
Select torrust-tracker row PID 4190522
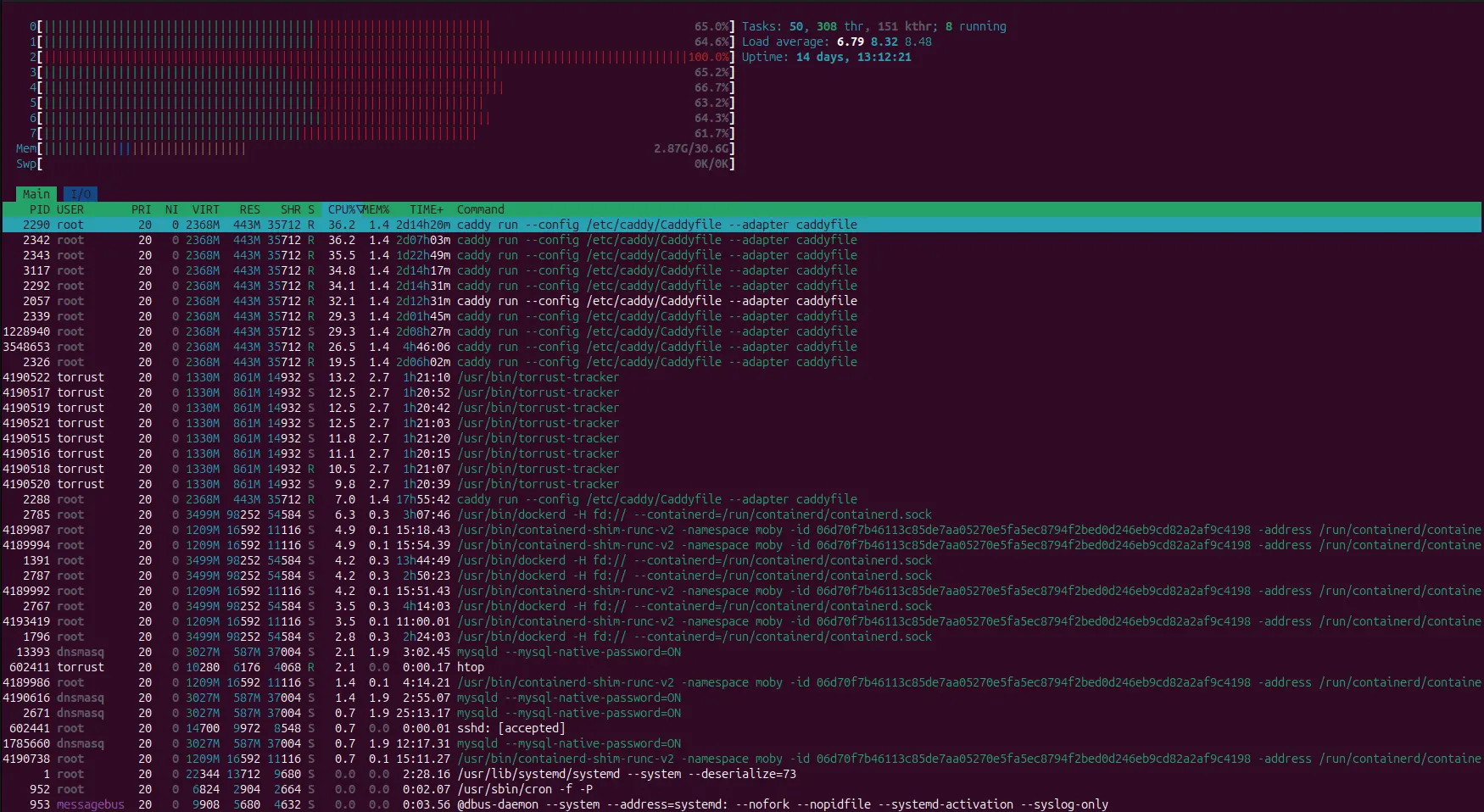(x=742, y=377)
